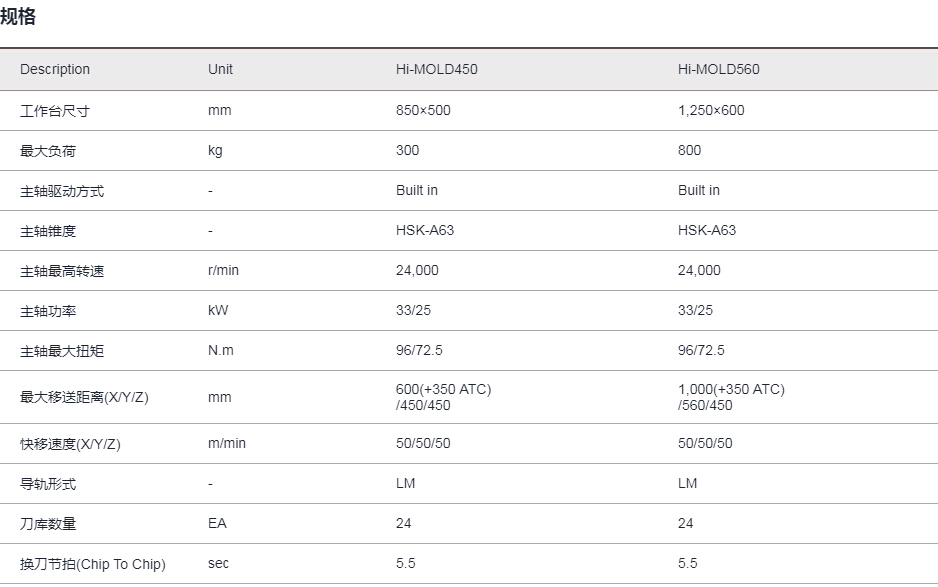Click the r/min unit cell
The width and height of the screenshot is (938, 587).
click(x=223, y=270)
